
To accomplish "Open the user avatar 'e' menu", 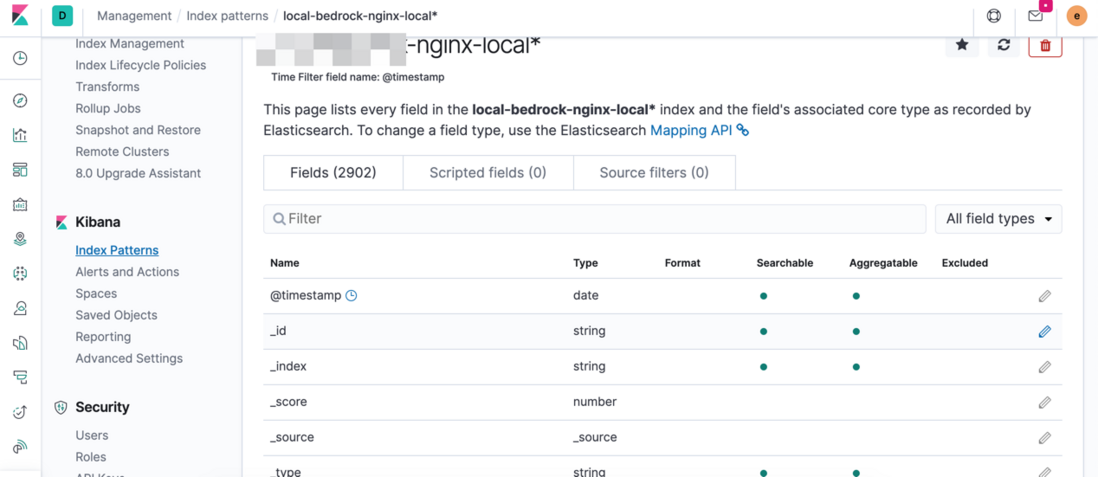I will click(1076, 16).
